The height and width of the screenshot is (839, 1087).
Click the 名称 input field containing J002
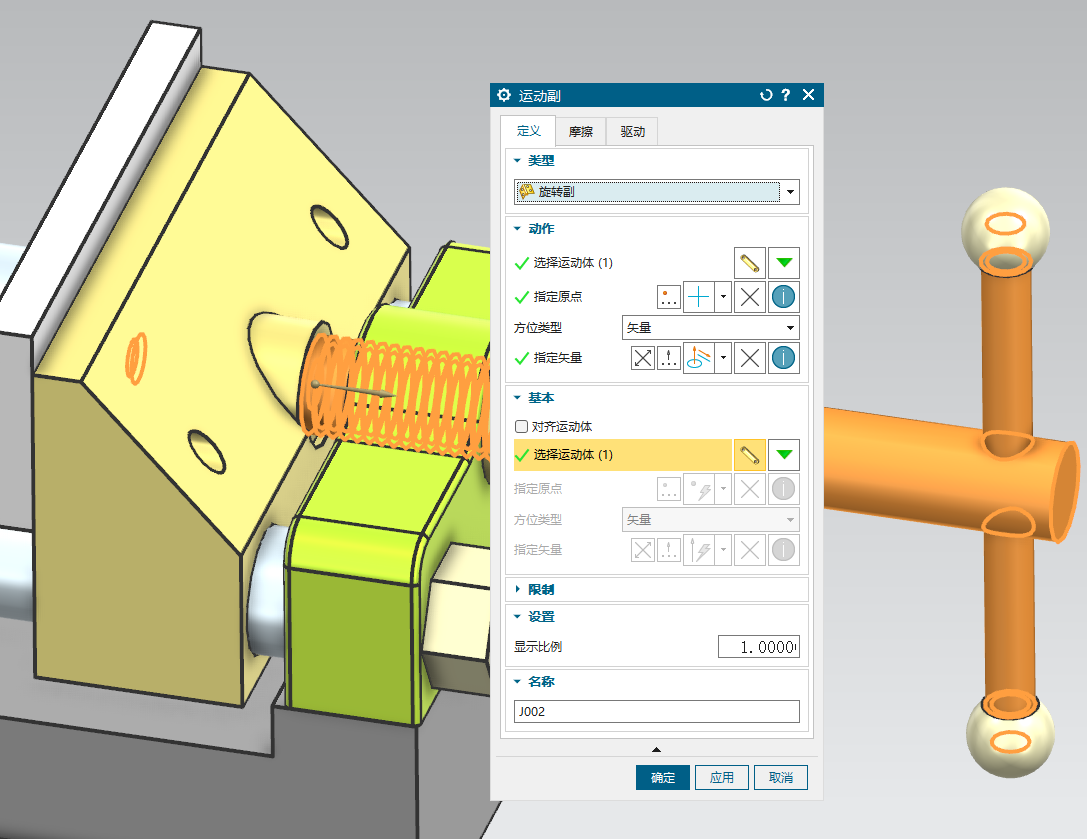(x=657, y=712)
